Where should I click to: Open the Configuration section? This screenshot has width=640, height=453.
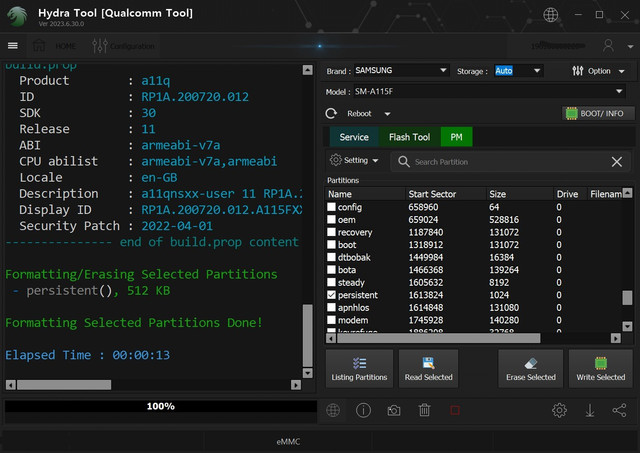click(123, 46)
